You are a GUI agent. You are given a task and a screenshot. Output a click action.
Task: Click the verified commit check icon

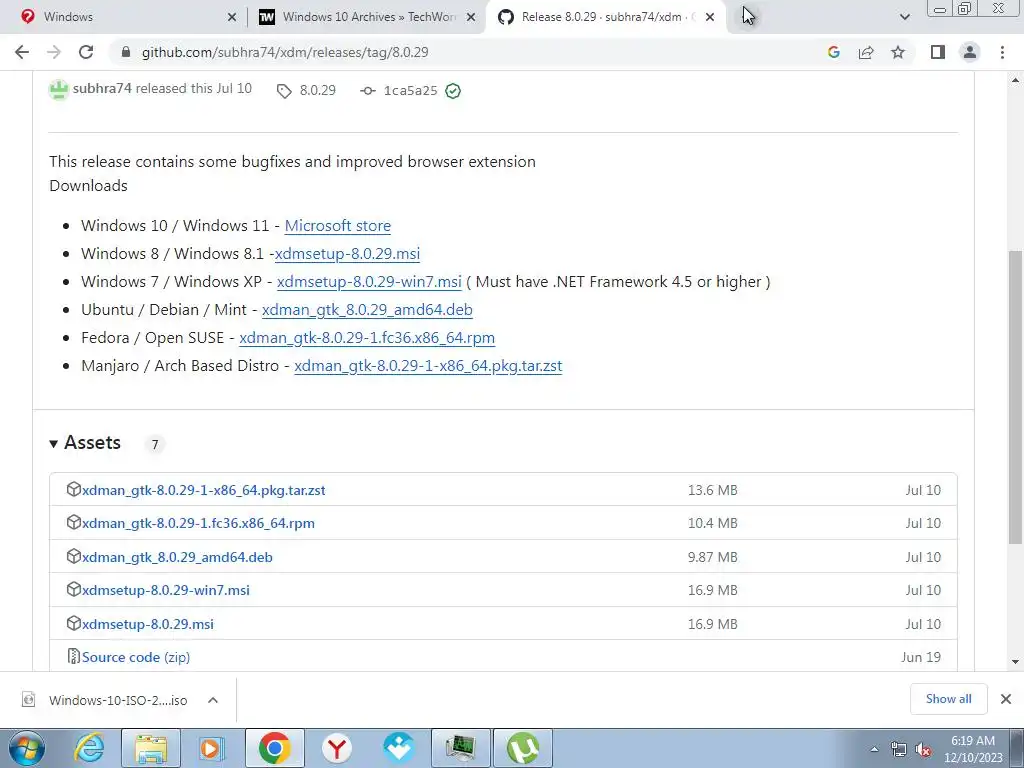click(x=453, y=91)
